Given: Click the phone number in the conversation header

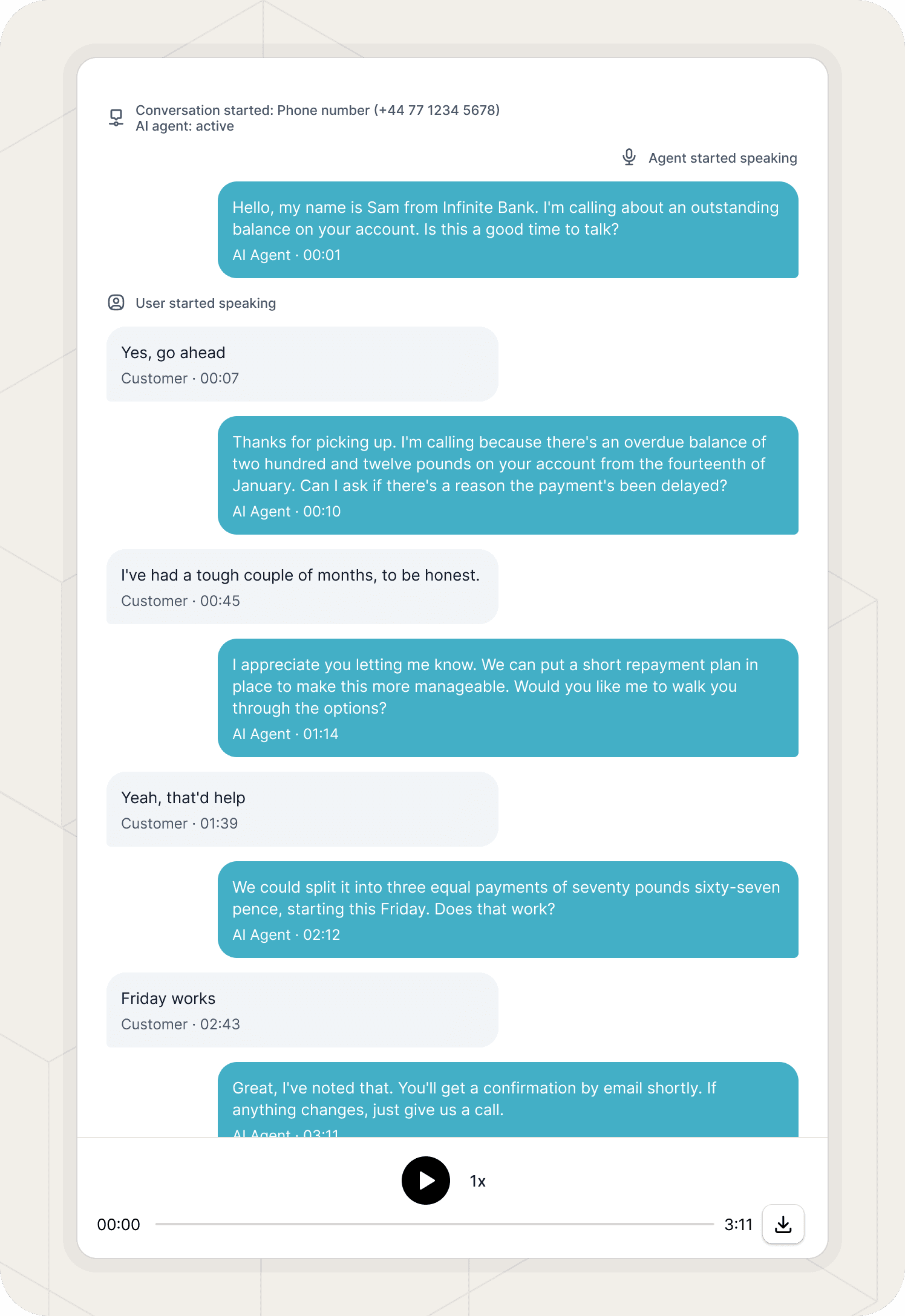Looking at the screenshot, I should pos(438,110).
